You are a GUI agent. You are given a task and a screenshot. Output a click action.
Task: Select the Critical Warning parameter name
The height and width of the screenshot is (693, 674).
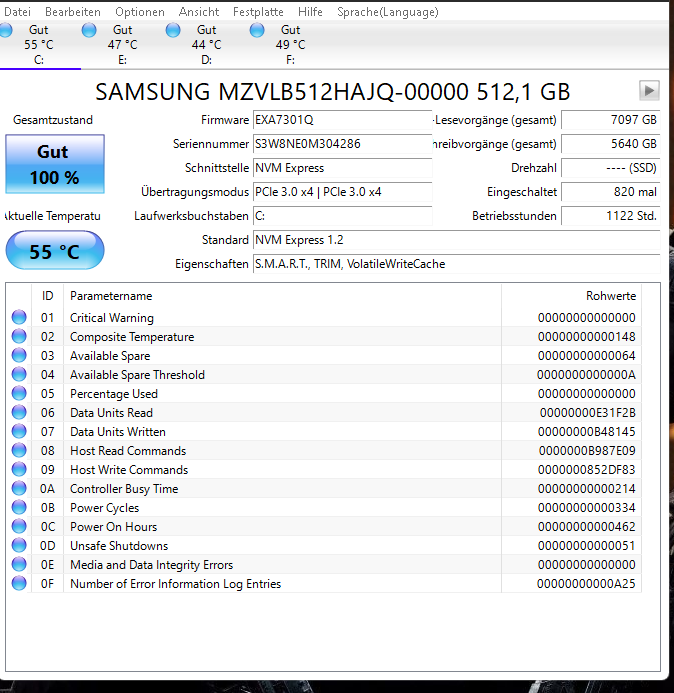(x=112, y=318)
